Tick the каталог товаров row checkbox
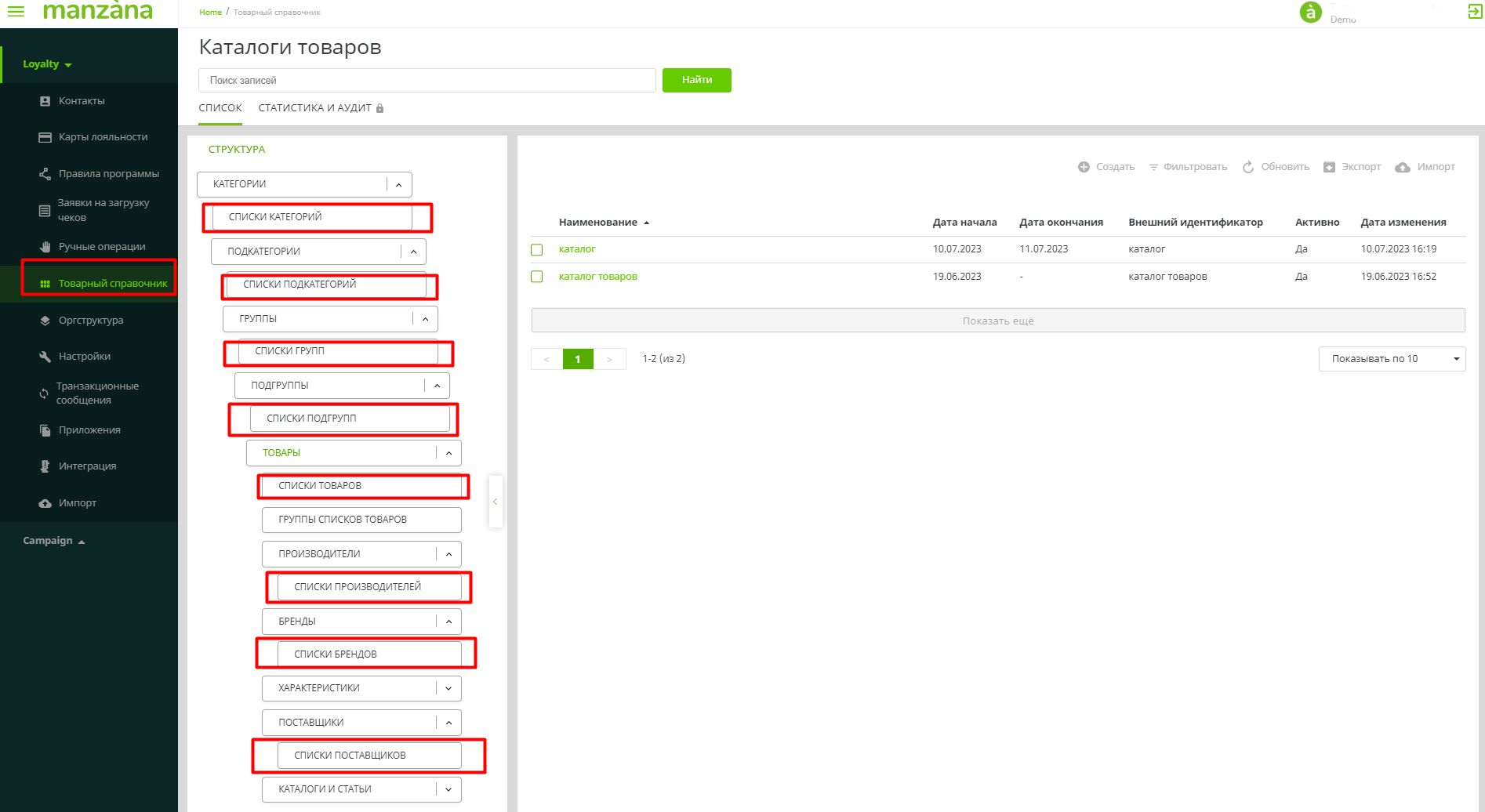The image size is (1485, 812). (537, 277)
